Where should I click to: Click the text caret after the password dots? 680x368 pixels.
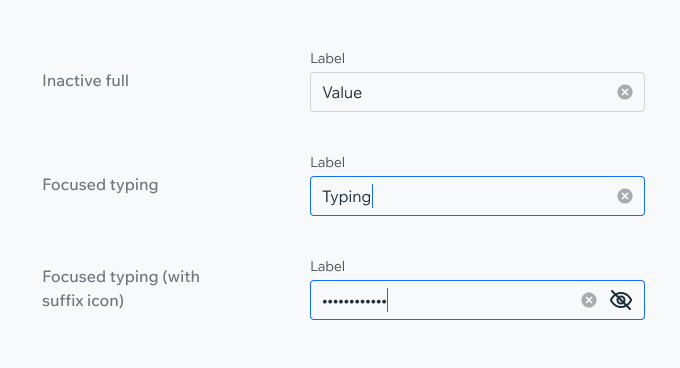click(387, 300)
